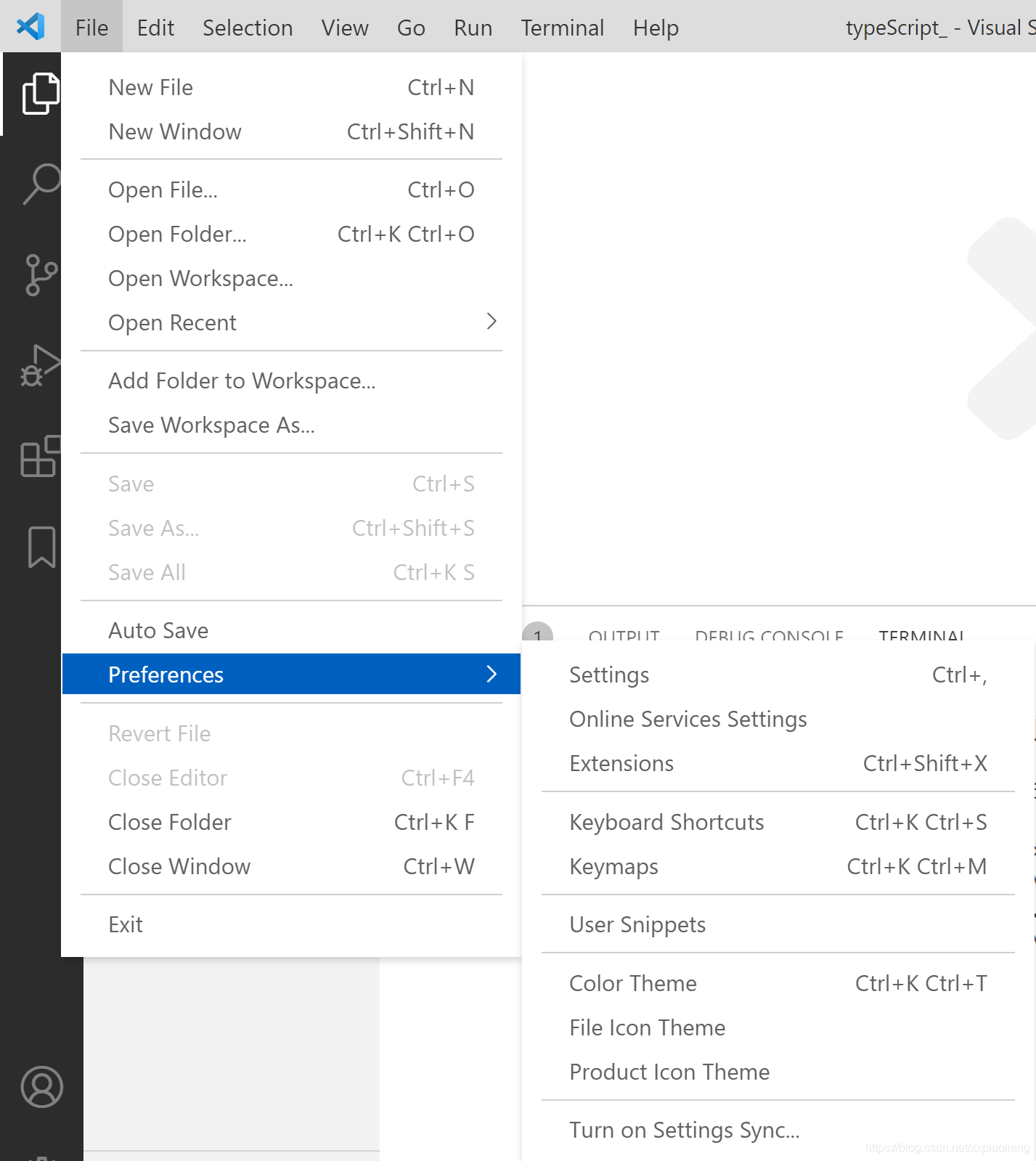Select Exit from File menu
Image resolution: width=1036 pixels, height=1161 pixels.
point(291,924)
